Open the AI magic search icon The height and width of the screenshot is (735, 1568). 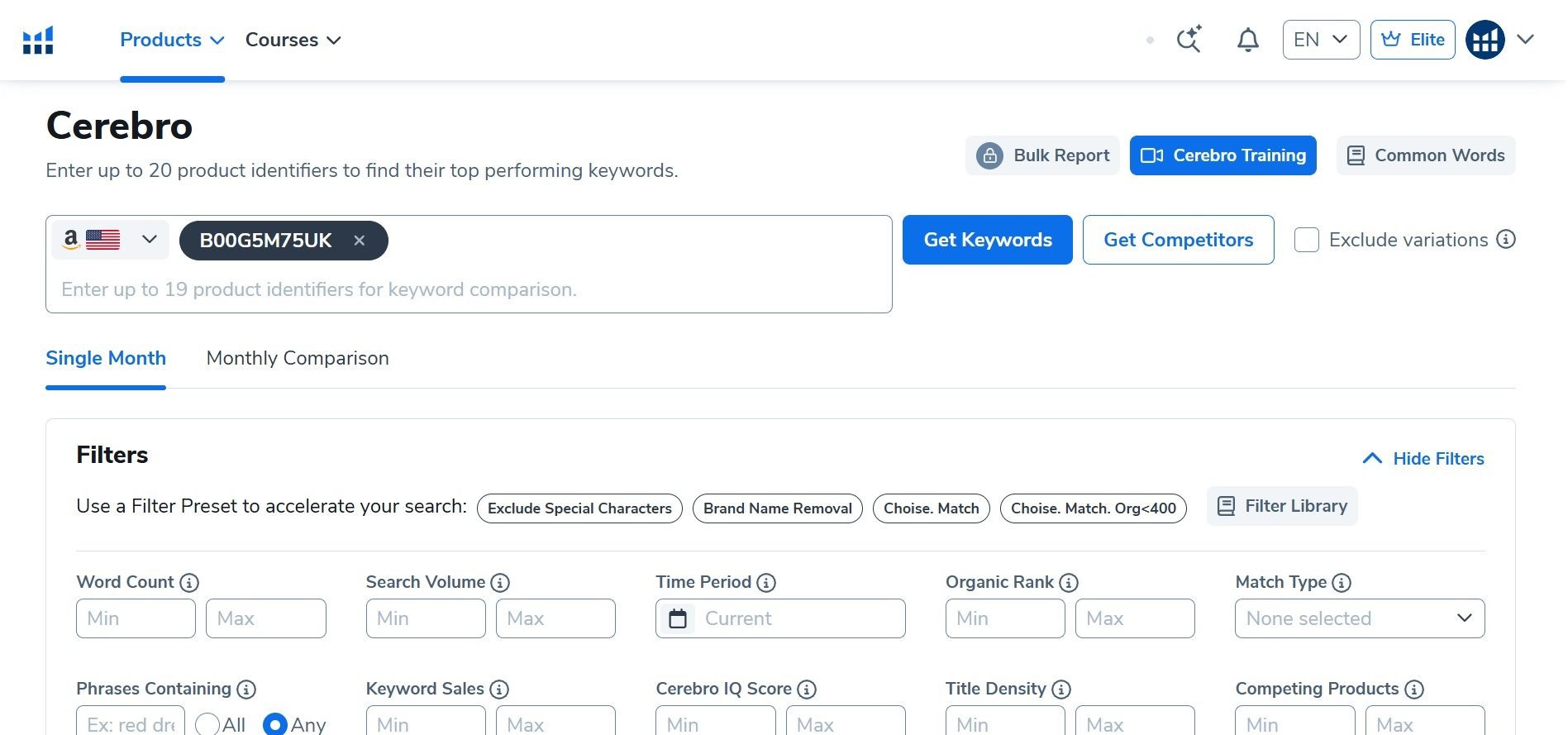click(1189, 39)
